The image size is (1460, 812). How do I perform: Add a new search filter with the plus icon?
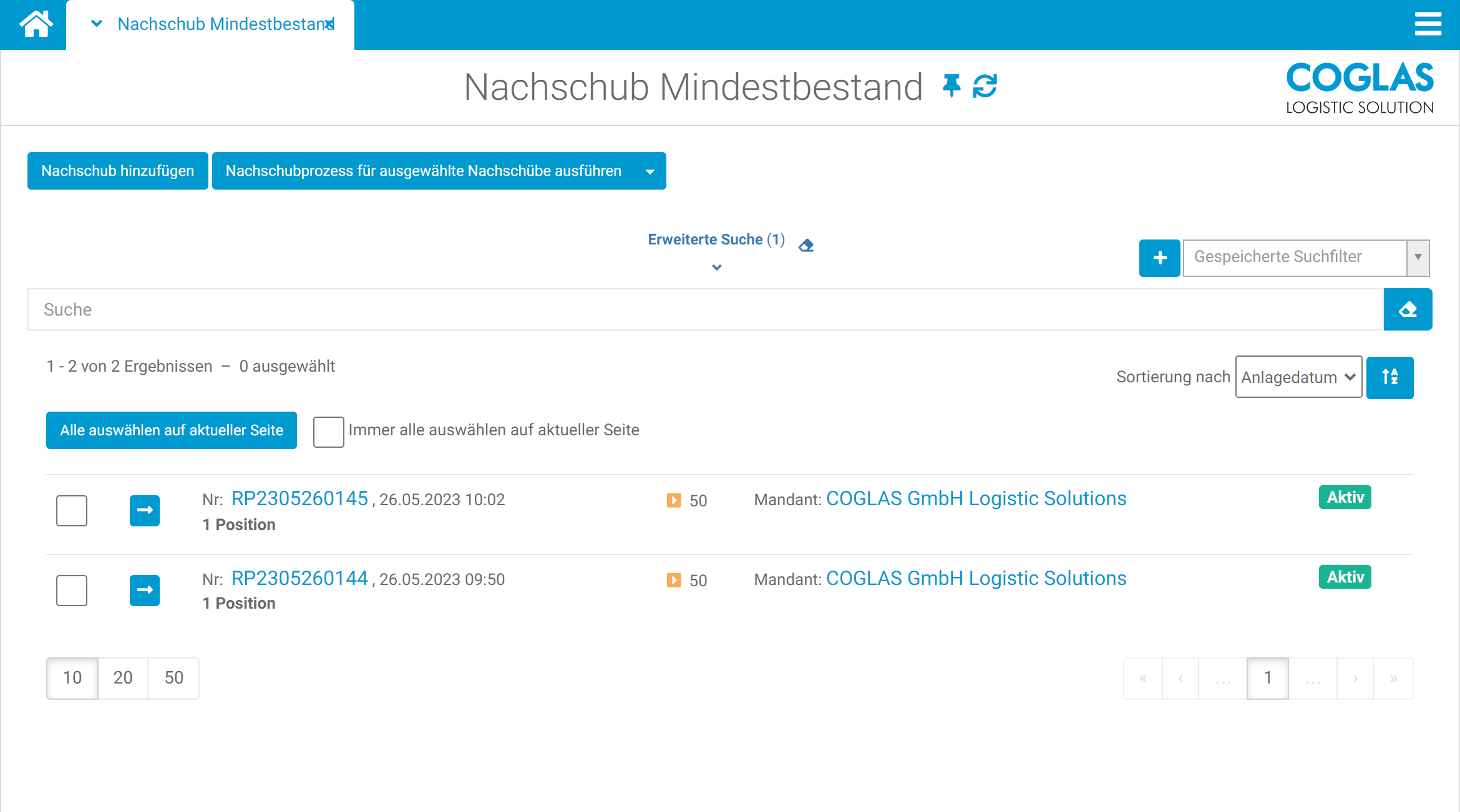point(1160,258)
